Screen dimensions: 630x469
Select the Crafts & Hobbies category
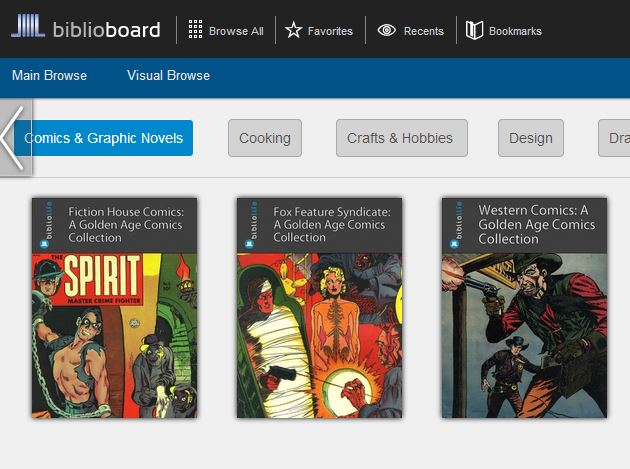tap(402, 138)
